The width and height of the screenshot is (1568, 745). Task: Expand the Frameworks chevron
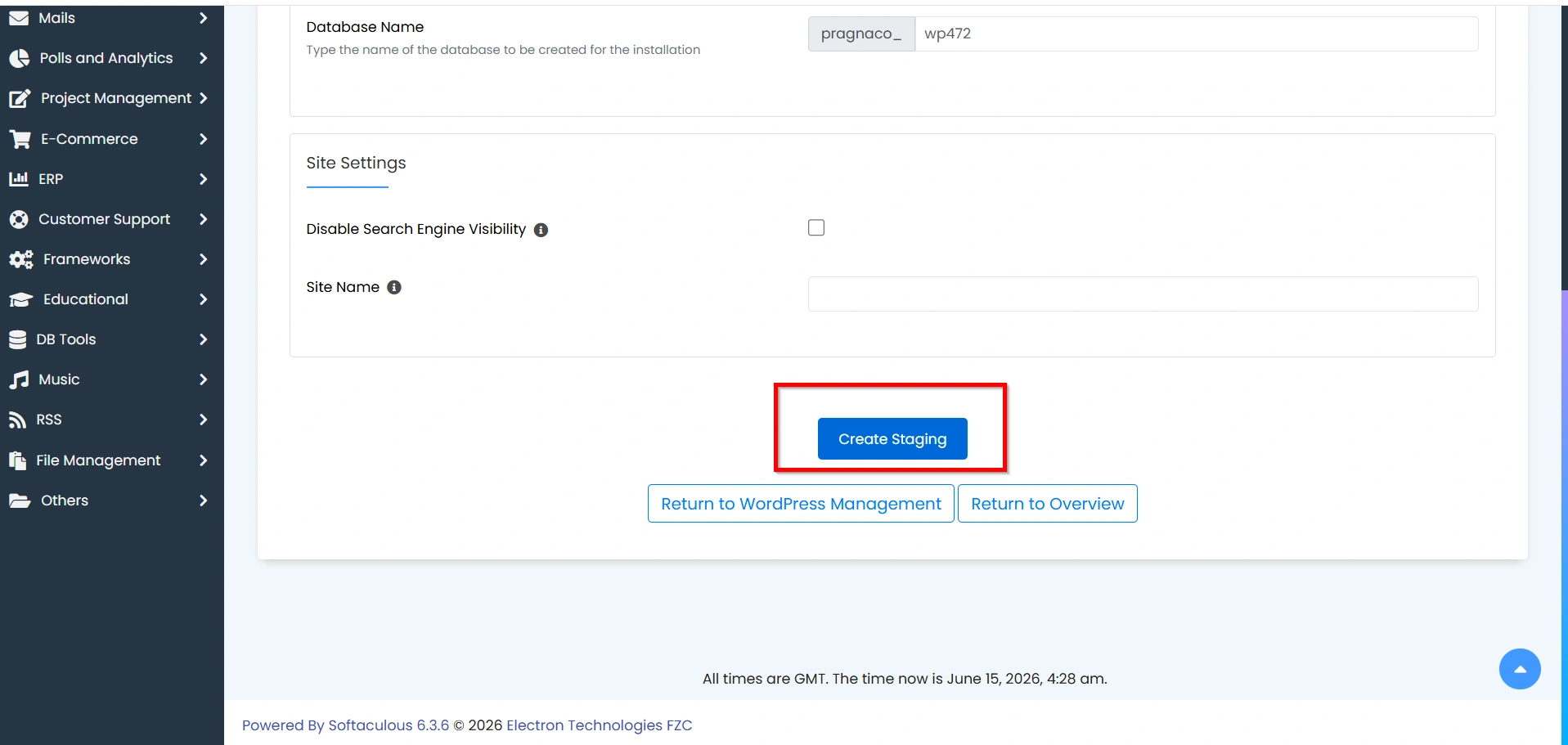[204, 259]
